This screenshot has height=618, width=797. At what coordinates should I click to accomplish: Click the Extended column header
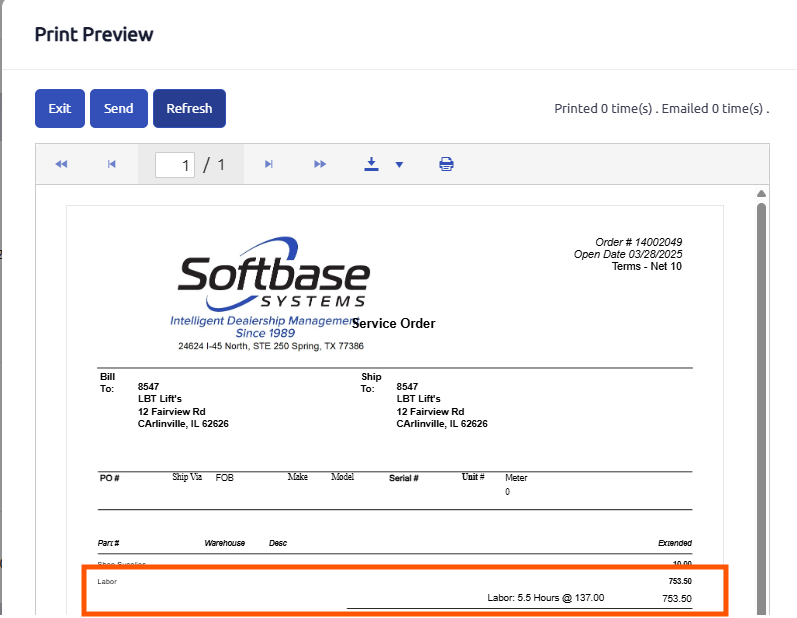(675, 543)
